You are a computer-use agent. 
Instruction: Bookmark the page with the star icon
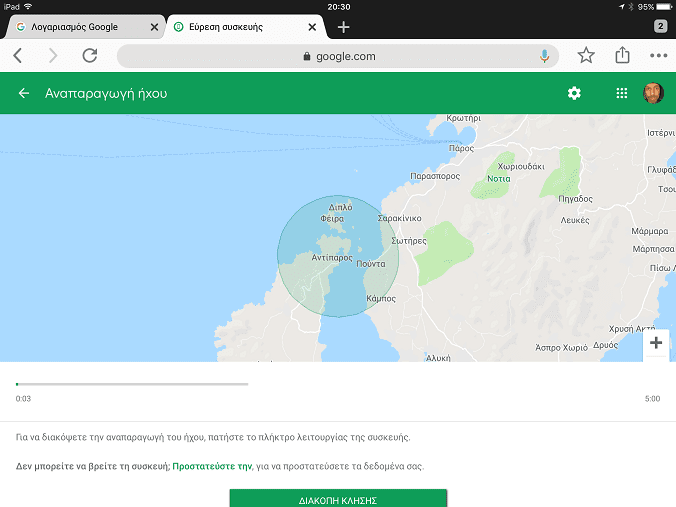(x=586, y=55)
